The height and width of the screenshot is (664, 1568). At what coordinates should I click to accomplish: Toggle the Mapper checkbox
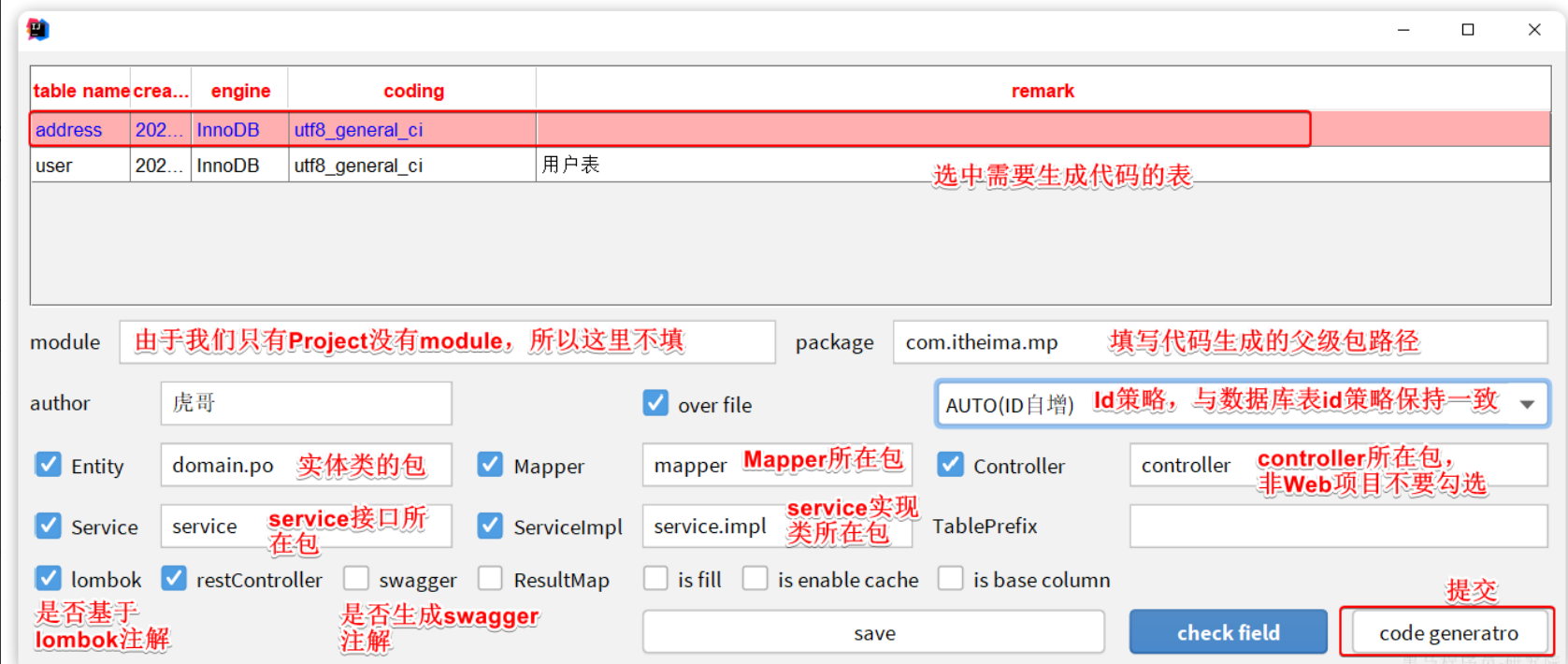tap(490, 465)
